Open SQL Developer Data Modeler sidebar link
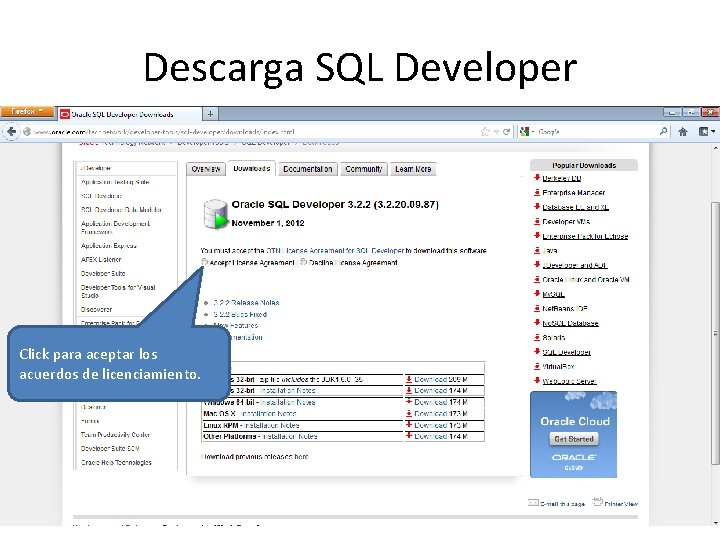 coord(121,209)
